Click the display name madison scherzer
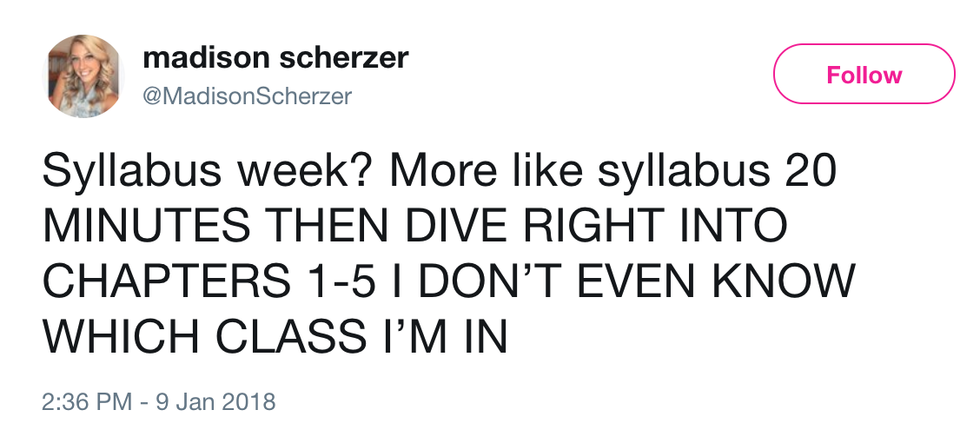 [x=275, y=58]
